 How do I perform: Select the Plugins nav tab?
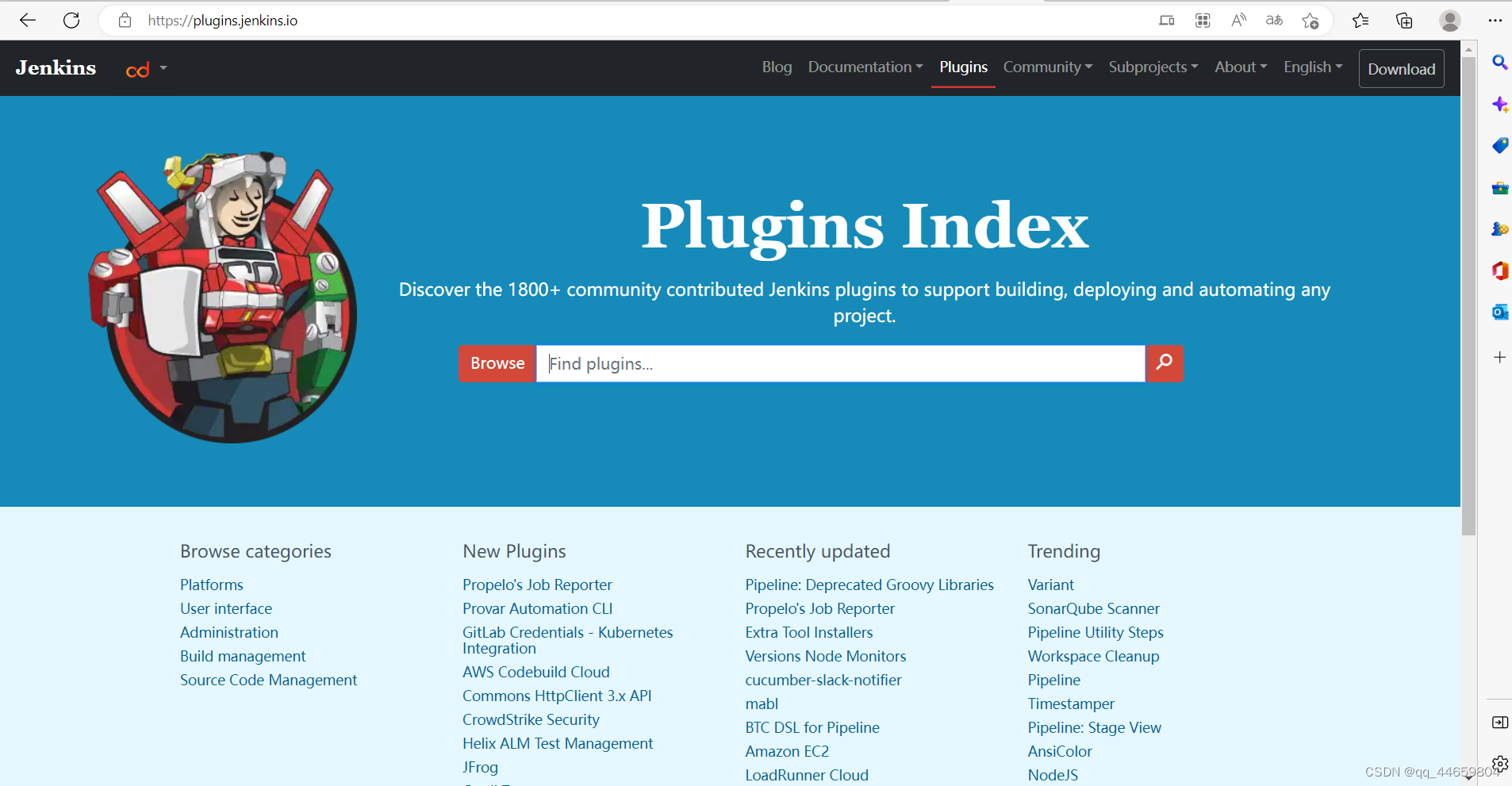point(963,67)
